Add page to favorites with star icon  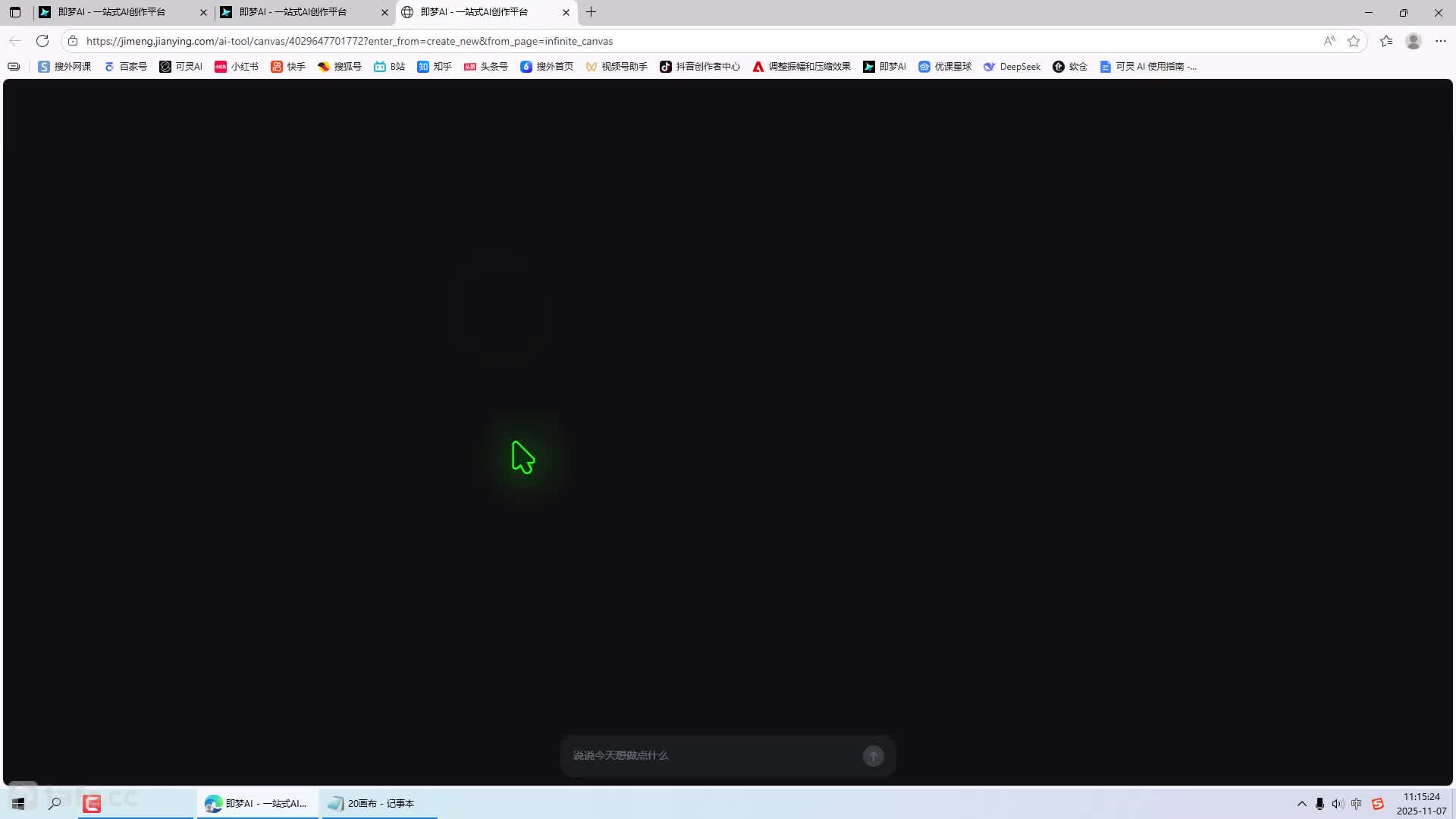pos(1354,41)
